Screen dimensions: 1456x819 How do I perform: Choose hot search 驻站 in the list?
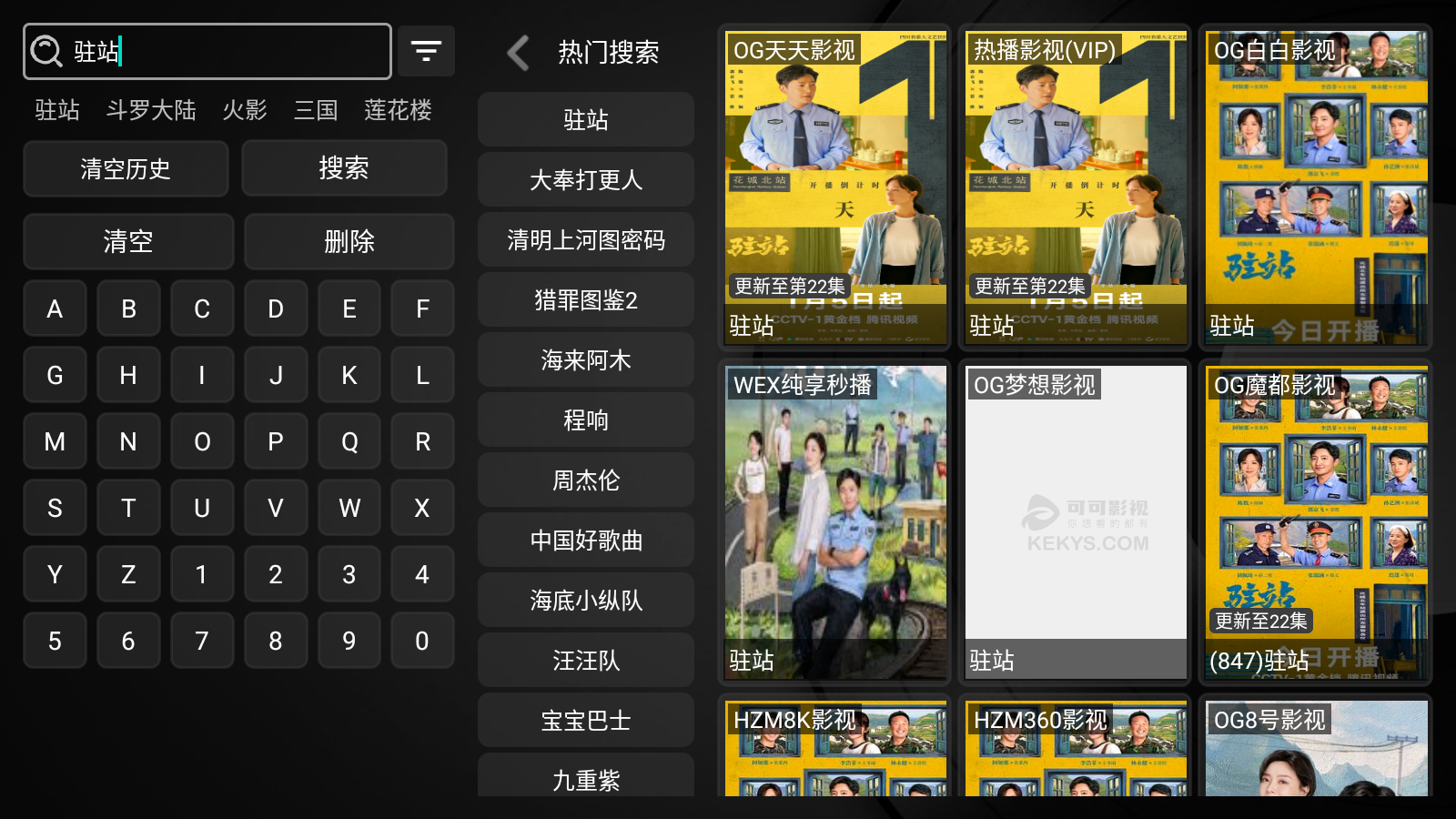(586, 119)
